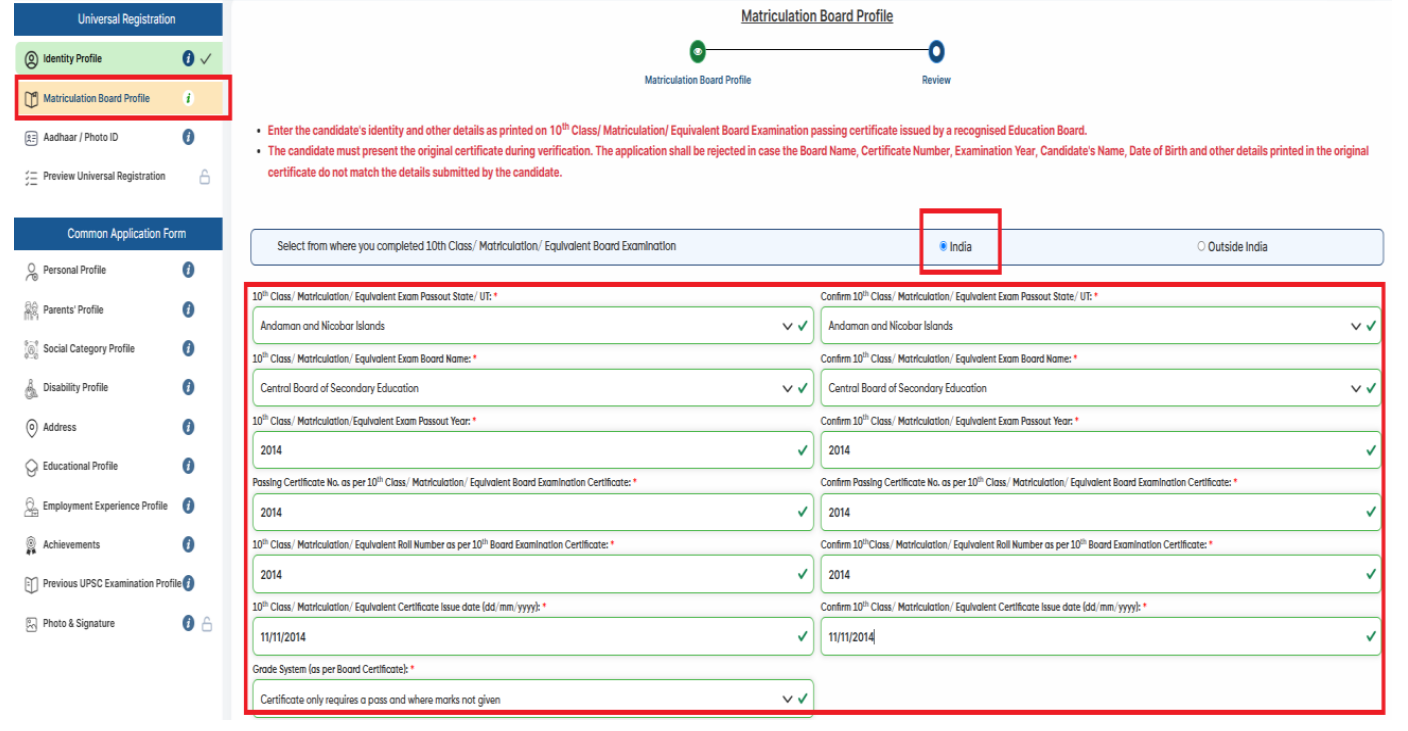Click info icon beside Personal Profile
The width and height of the screenshot is (1408, 731).
[x=188, y=270]
